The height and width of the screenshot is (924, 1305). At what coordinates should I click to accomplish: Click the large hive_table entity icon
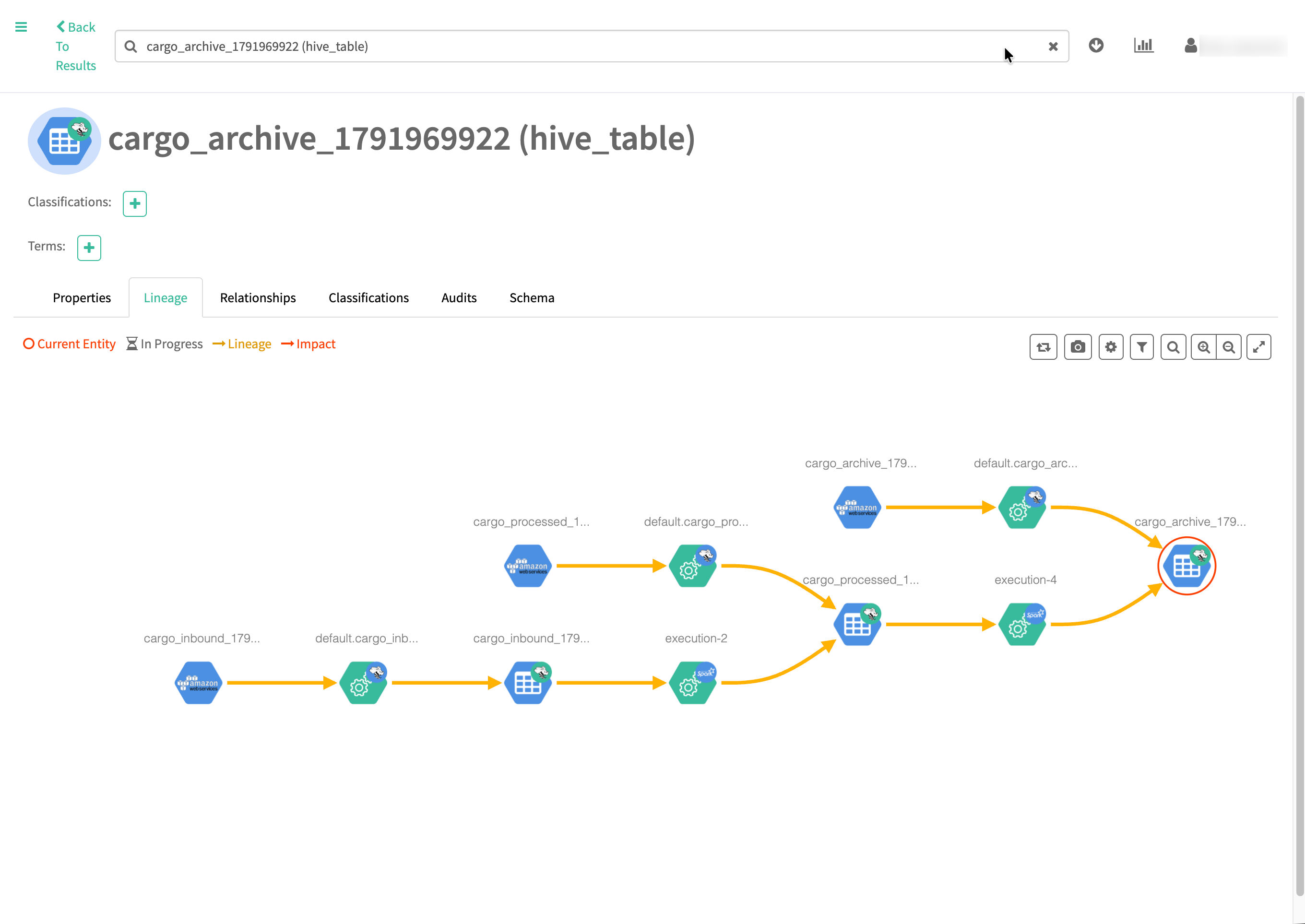[64, 141]
